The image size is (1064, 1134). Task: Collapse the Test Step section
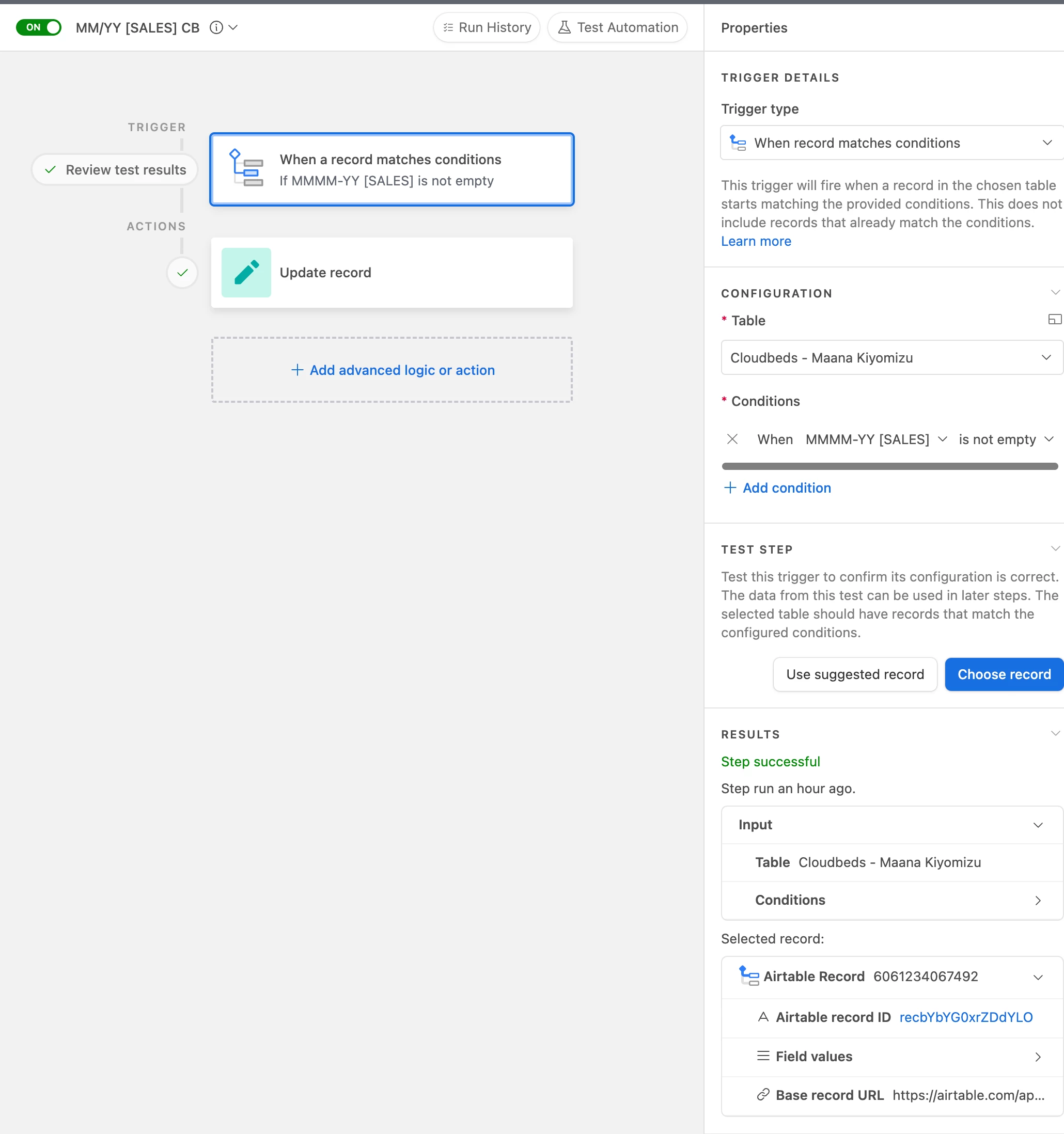click(x=1055, y=549)
